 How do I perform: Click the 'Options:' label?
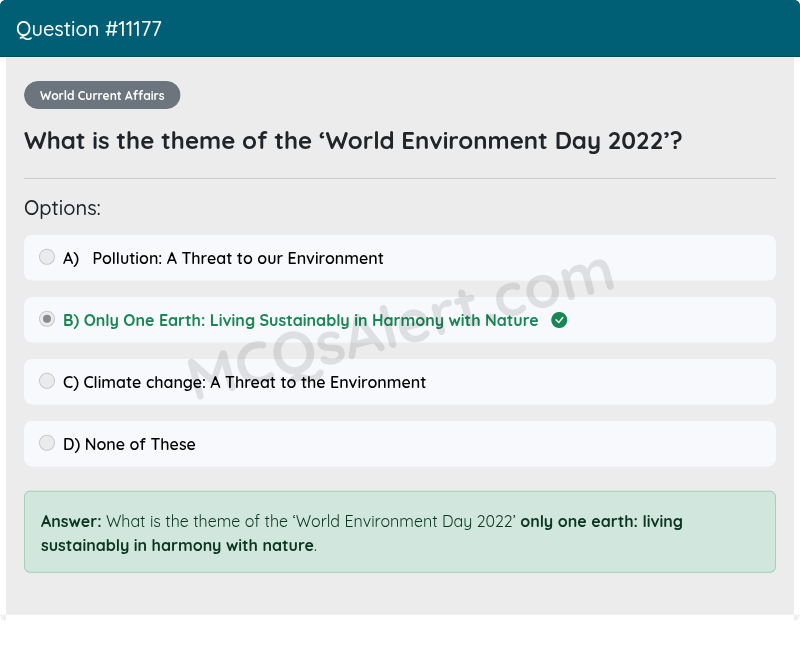[62, 208]
